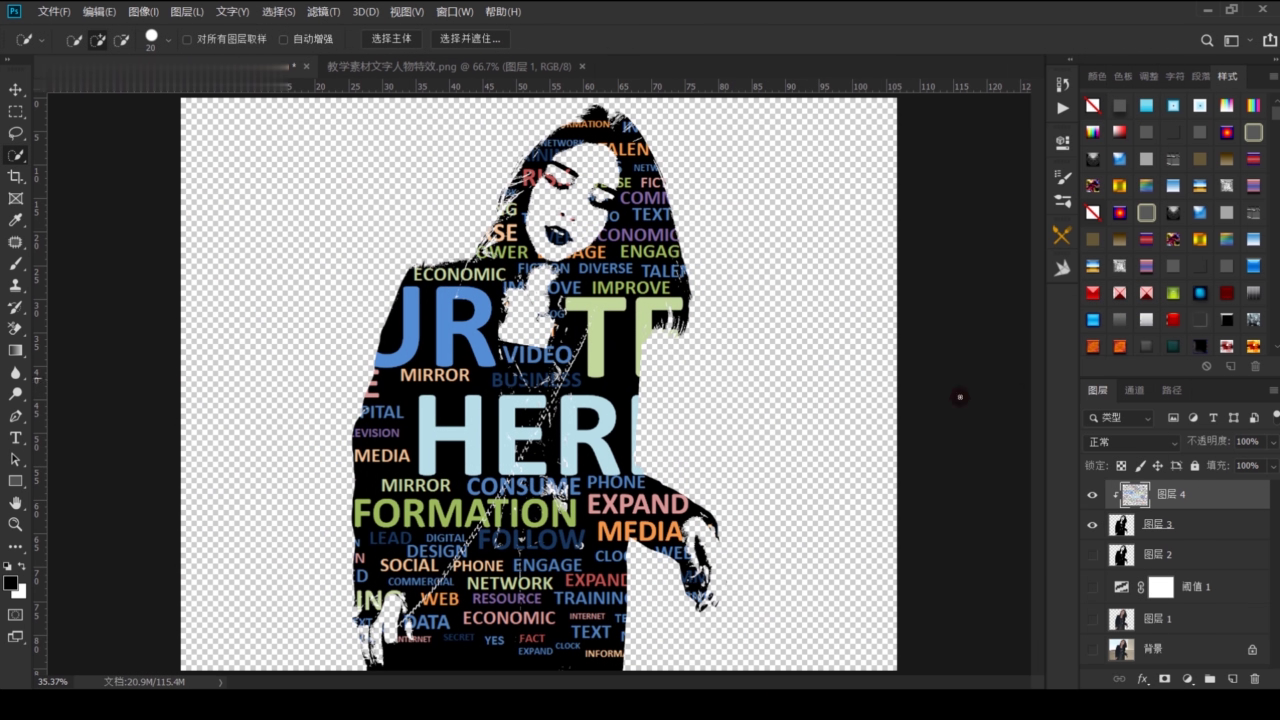Select the Horizontal Type tool
The height and width of the screenshot is (720, 1280).
click(x=15, y=438)
